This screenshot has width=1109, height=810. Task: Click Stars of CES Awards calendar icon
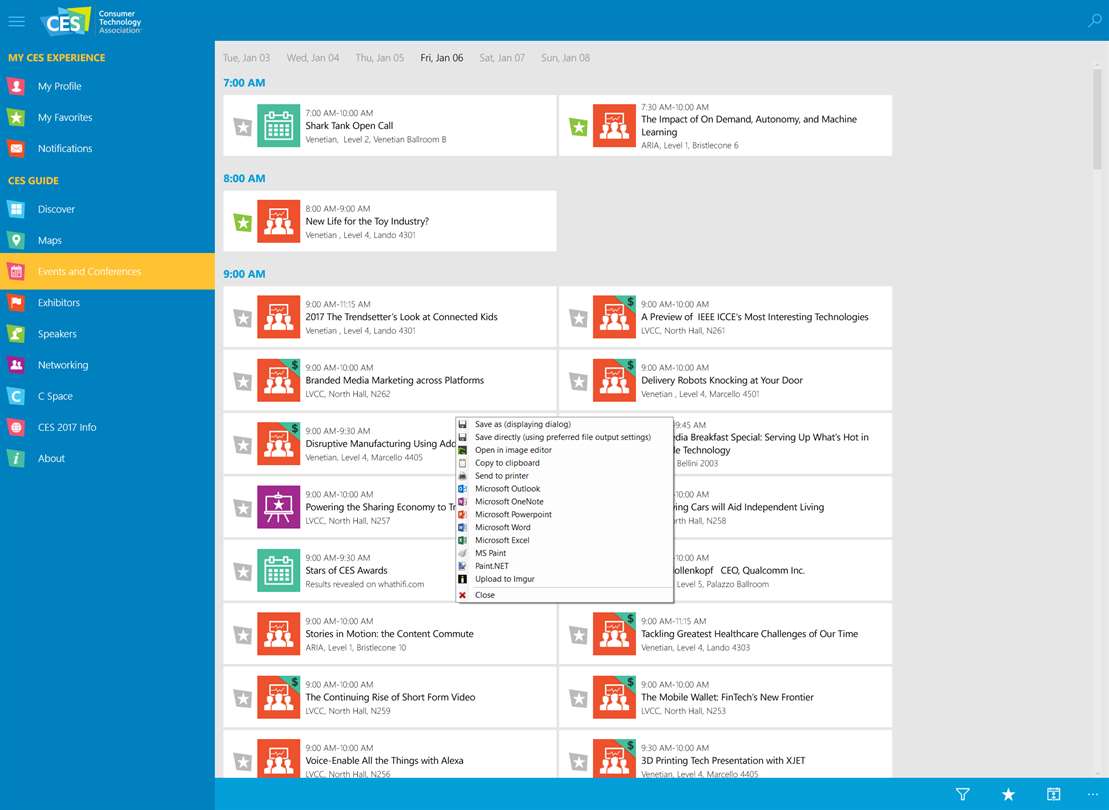(279, 570)
